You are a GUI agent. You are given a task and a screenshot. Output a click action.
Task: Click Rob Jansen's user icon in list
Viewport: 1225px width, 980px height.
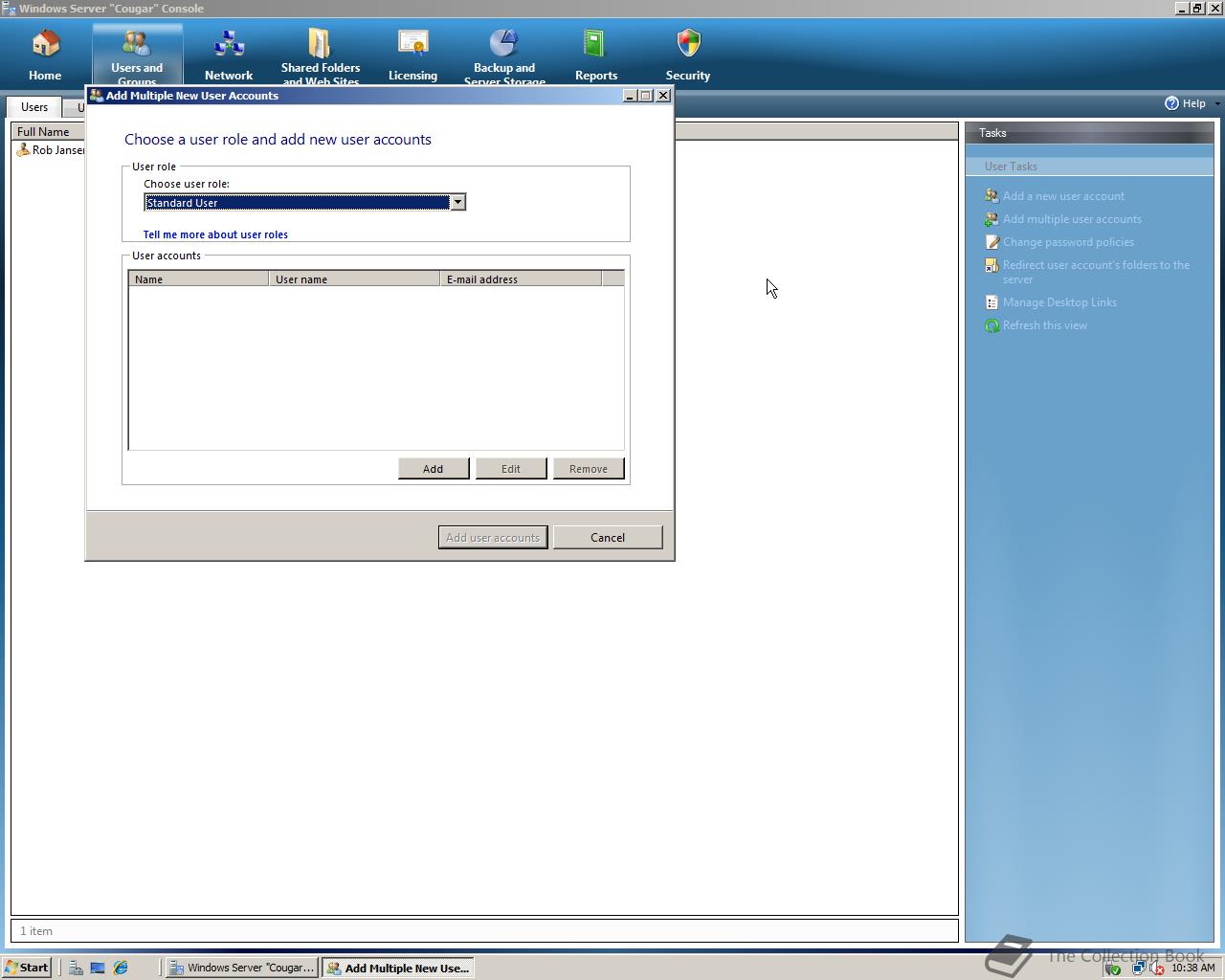(x=23, y=150)
